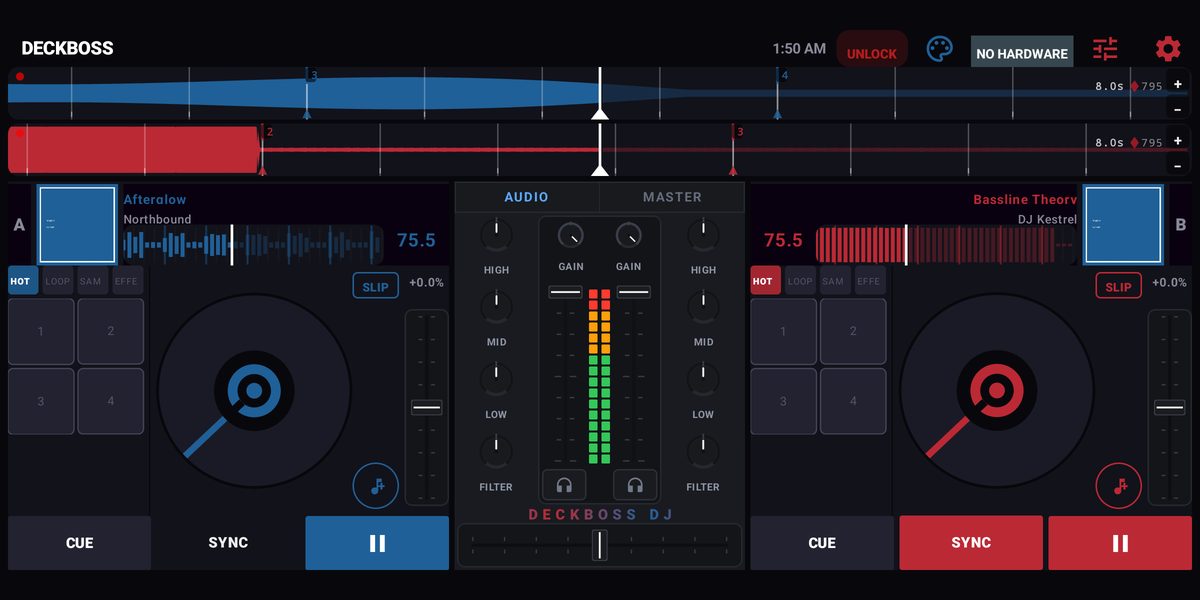The image size is (1200, 600).
Task: Click deck A pitch fader handle
Action: click(427, 408)
